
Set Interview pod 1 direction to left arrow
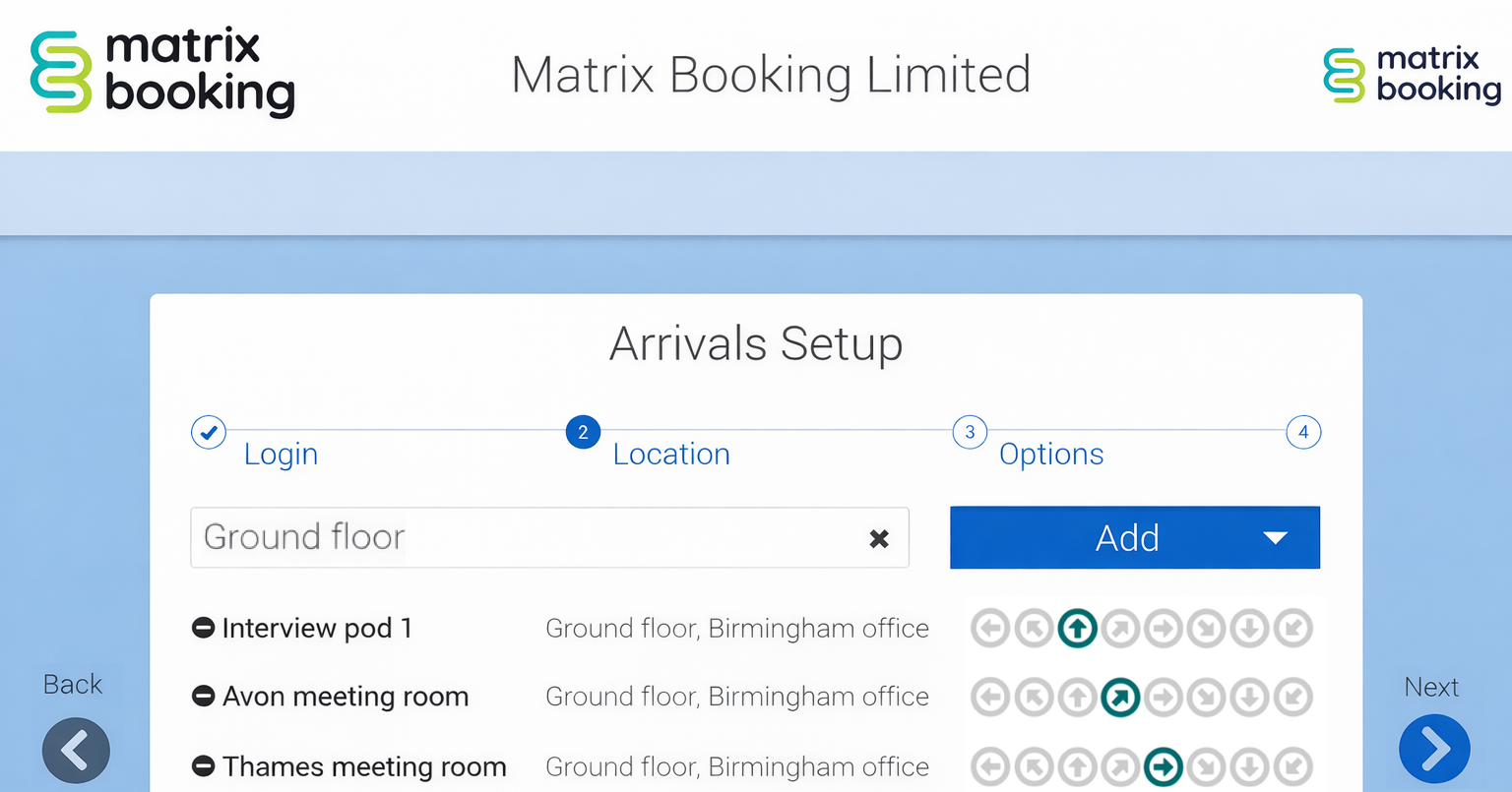point(990,628)
